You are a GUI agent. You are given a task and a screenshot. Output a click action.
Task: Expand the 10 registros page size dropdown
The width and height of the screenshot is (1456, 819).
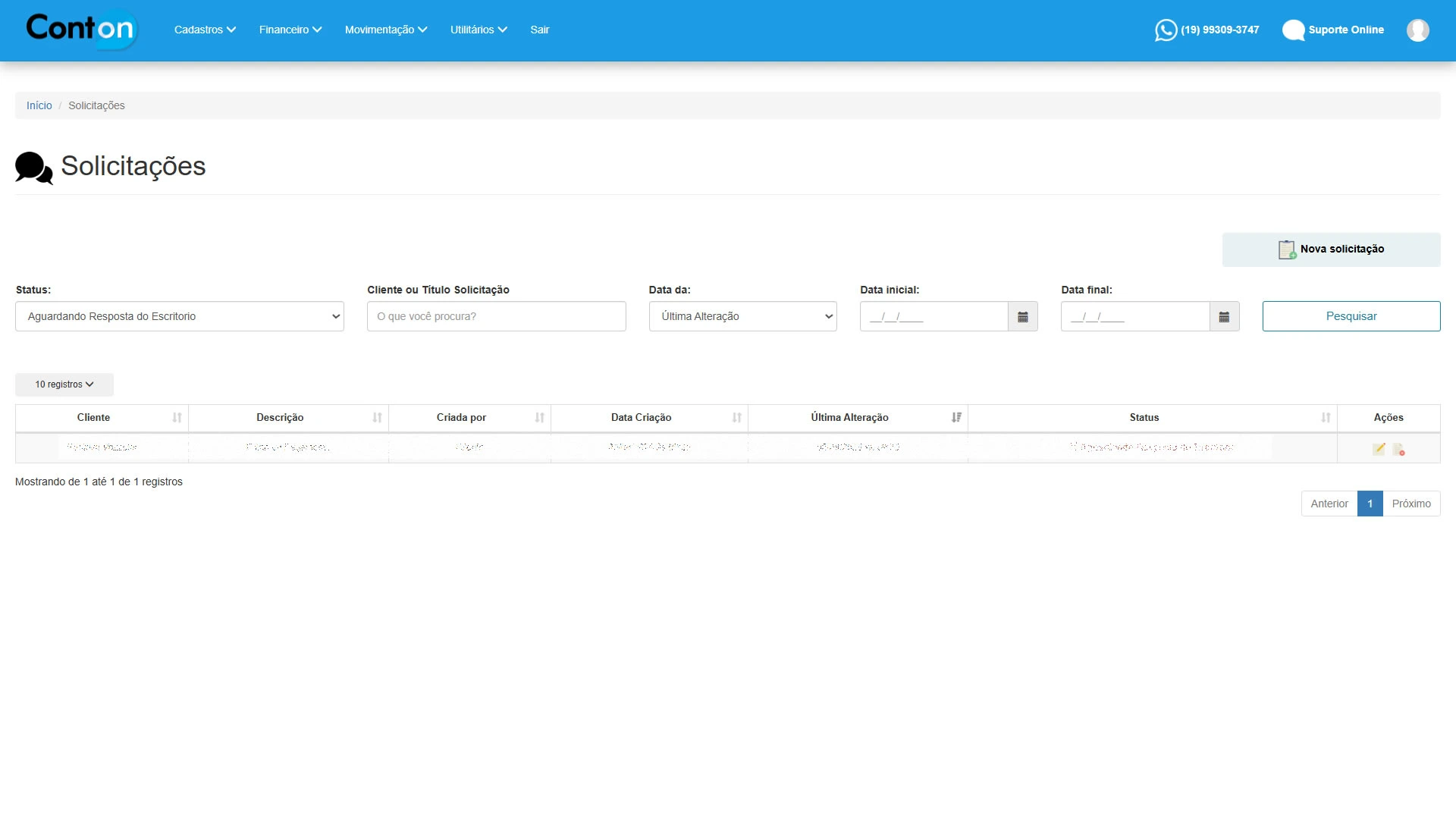tap(64, 384)
